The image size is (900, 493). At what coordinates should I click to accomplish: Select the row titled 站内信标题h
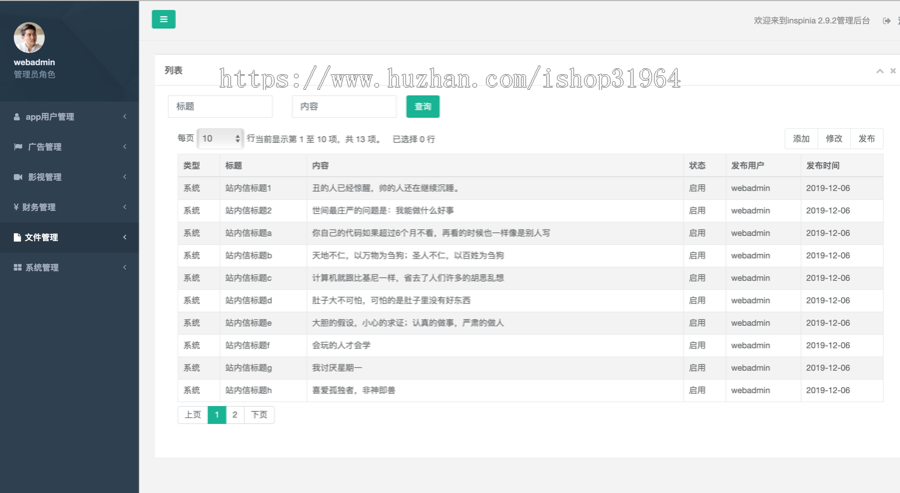[530, 390]
